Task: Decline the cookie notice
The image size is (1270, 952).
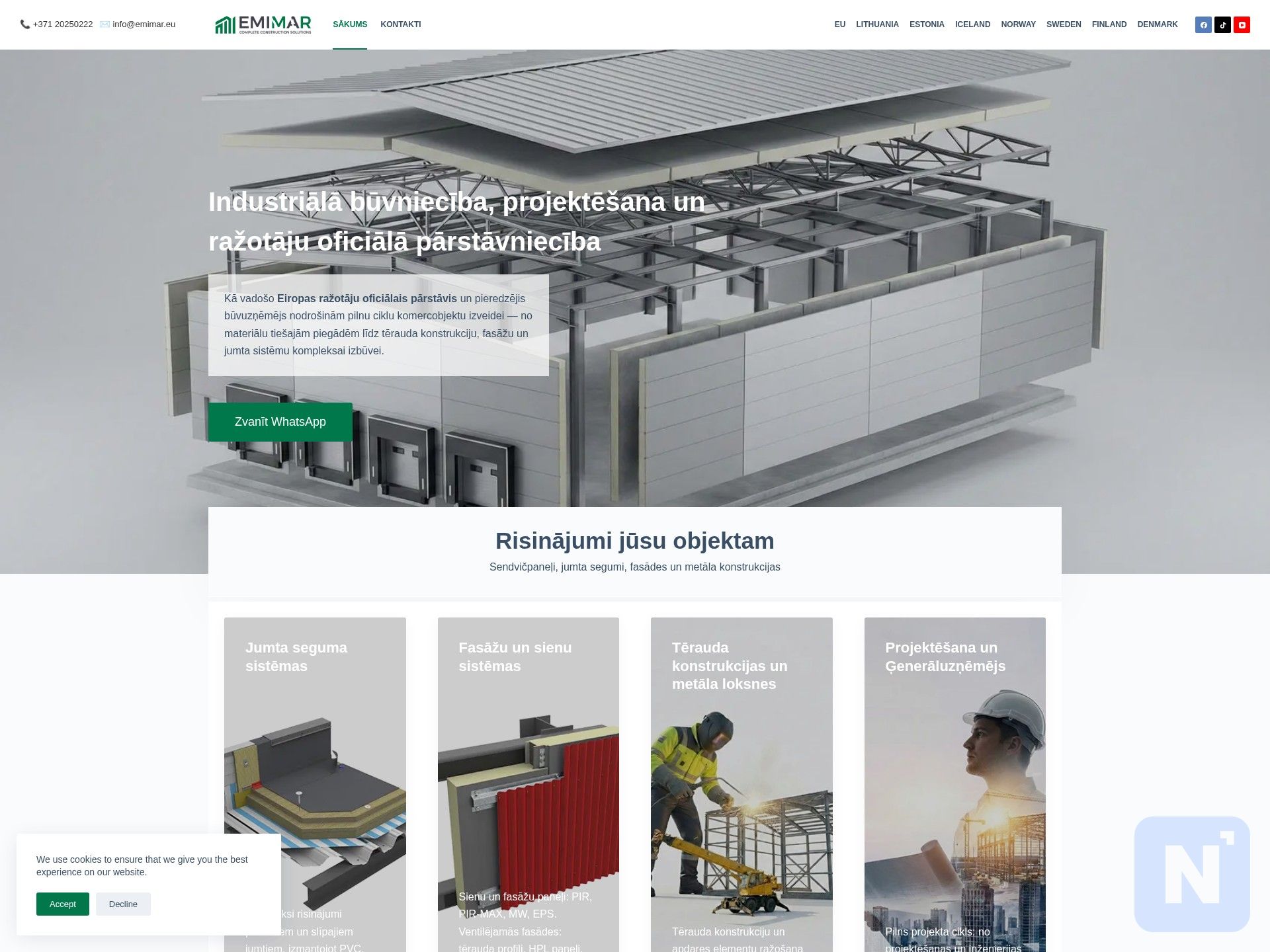Action: (x=123, y=904)
